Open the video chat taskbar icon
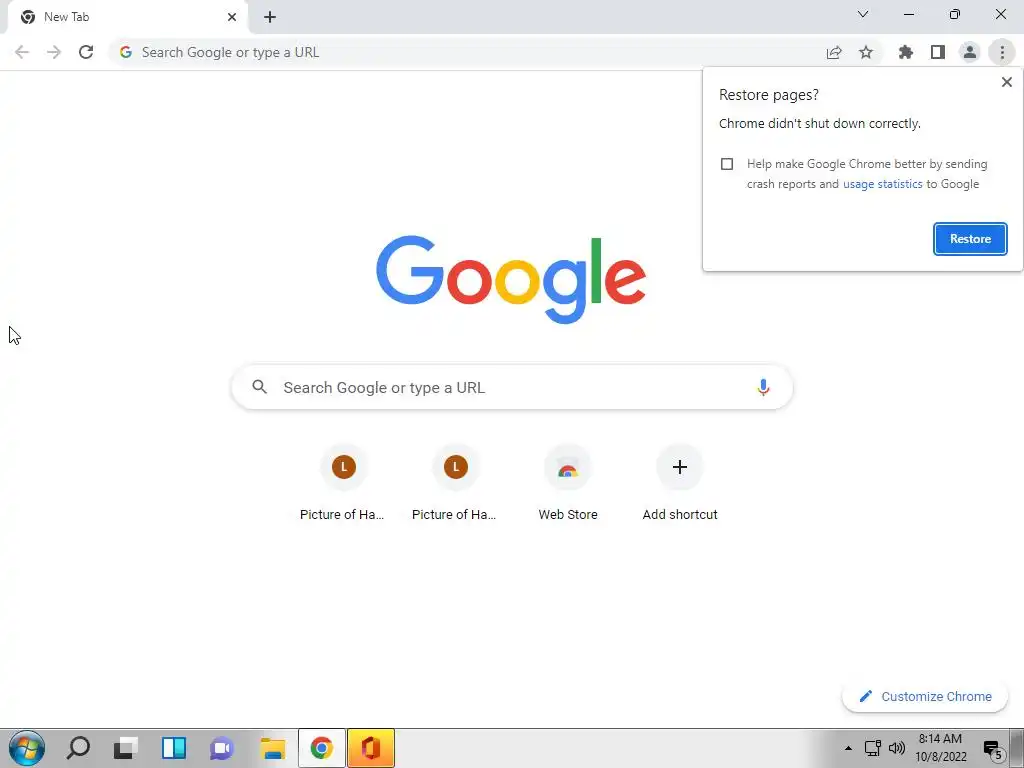 [222, 748]
